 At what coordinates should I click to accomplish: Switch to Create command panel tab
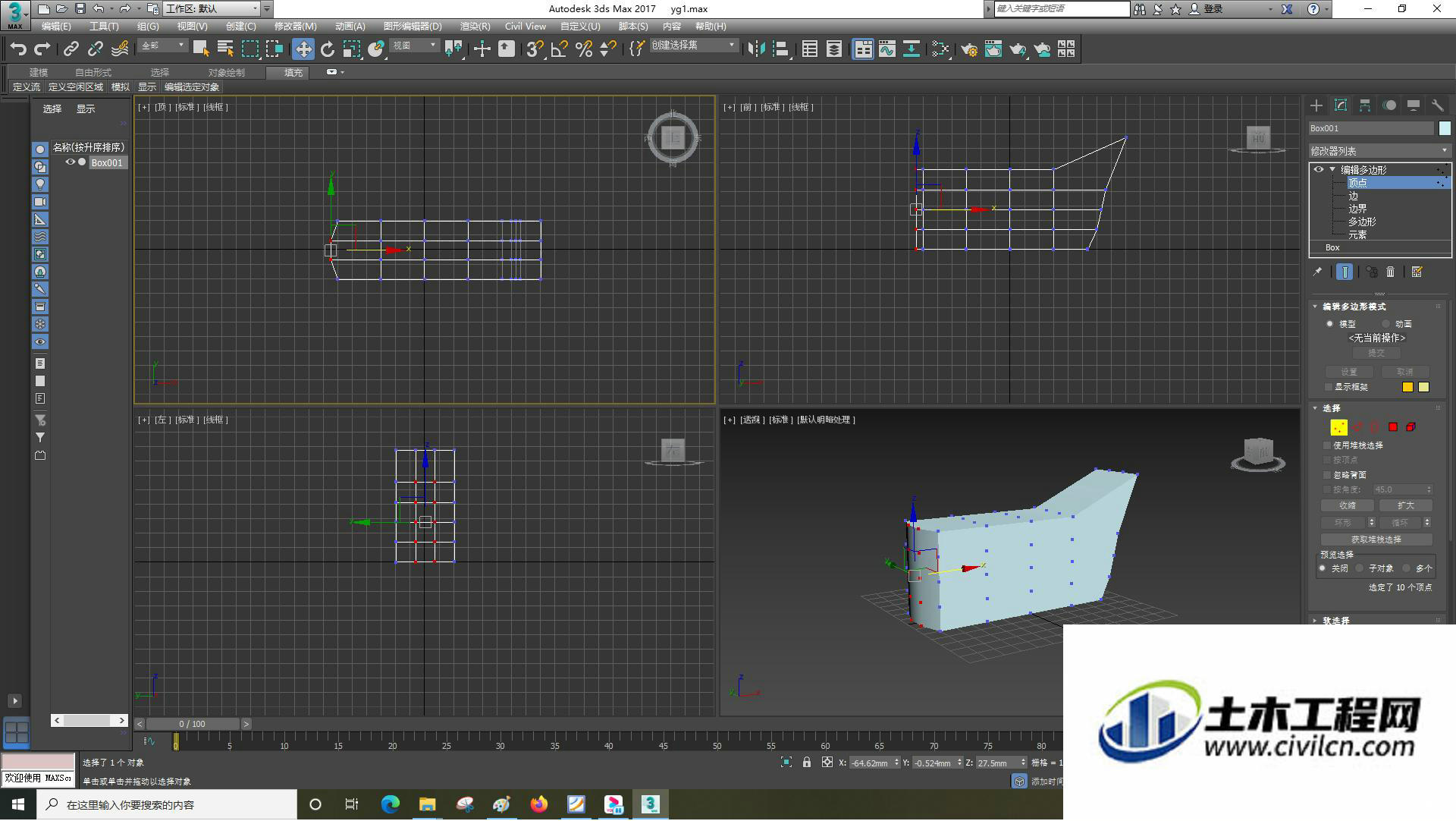pos(1316,105)
